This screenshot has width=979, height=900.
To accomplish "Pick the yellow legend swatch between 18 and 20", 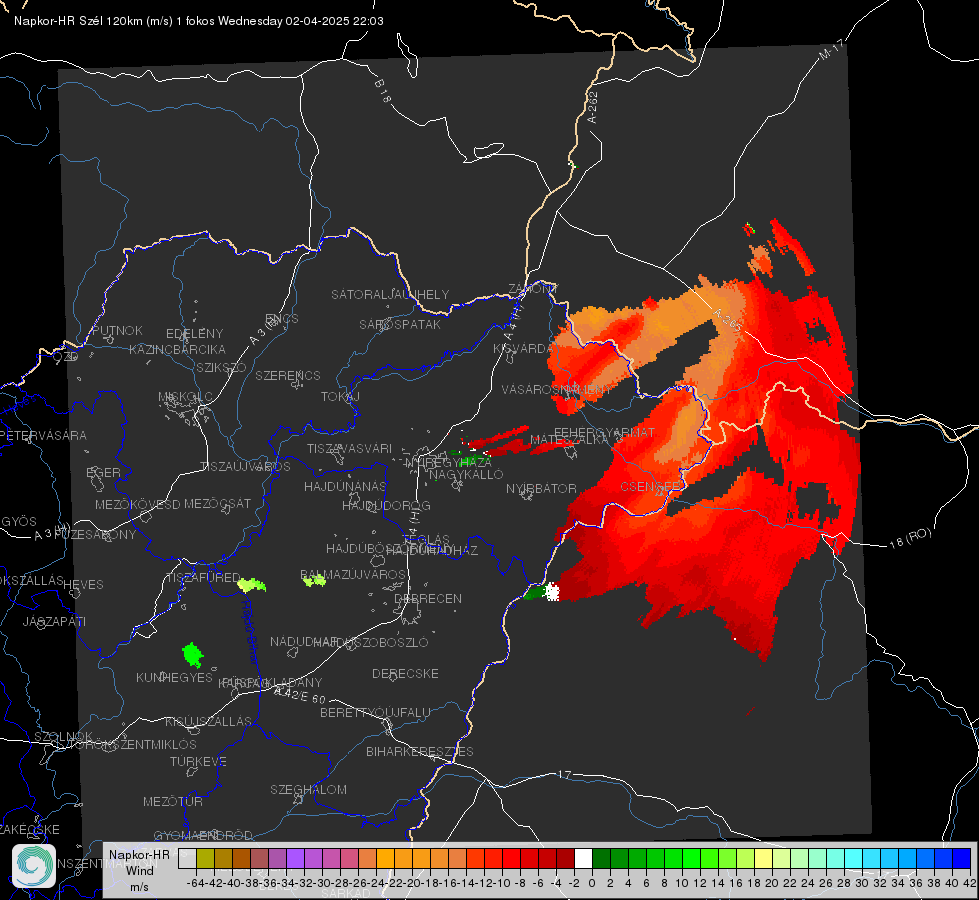I will (x=763, y=859).
